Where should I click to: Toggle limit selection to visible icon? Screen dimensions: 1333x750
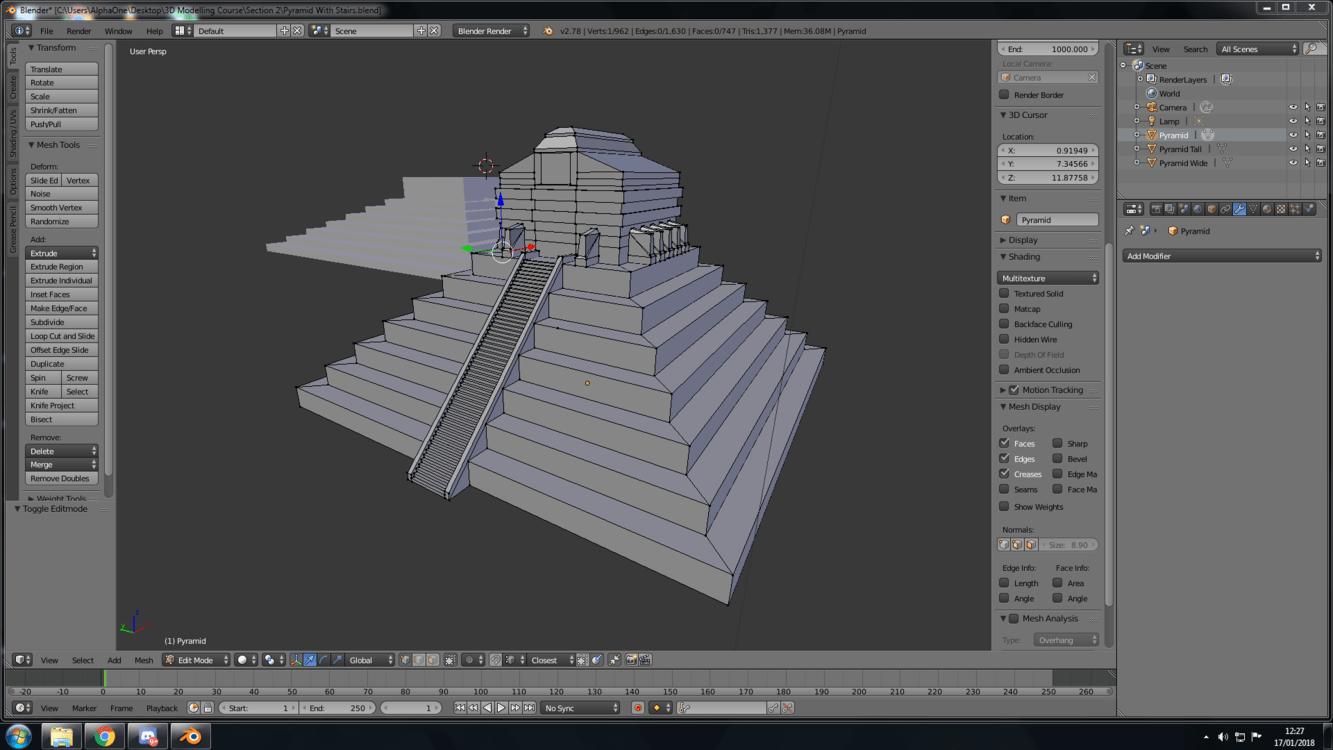tap(450, 660)
